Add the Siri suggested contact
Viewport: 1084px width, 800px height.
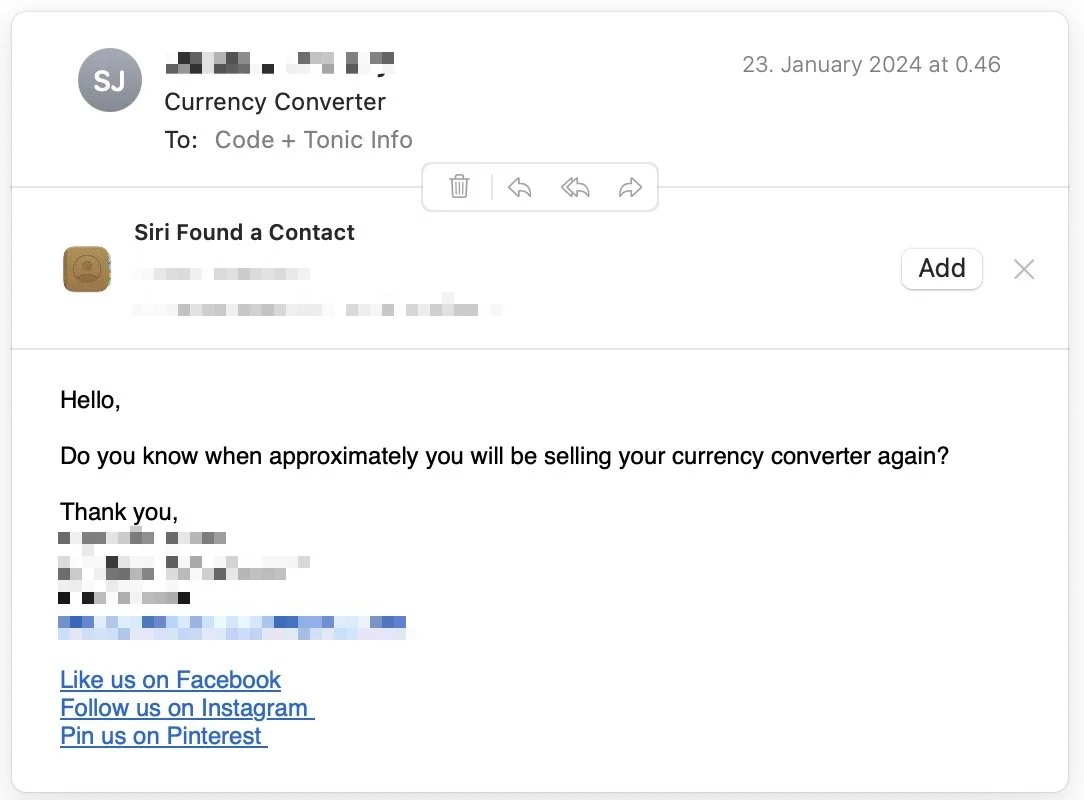tap(941, 269)
